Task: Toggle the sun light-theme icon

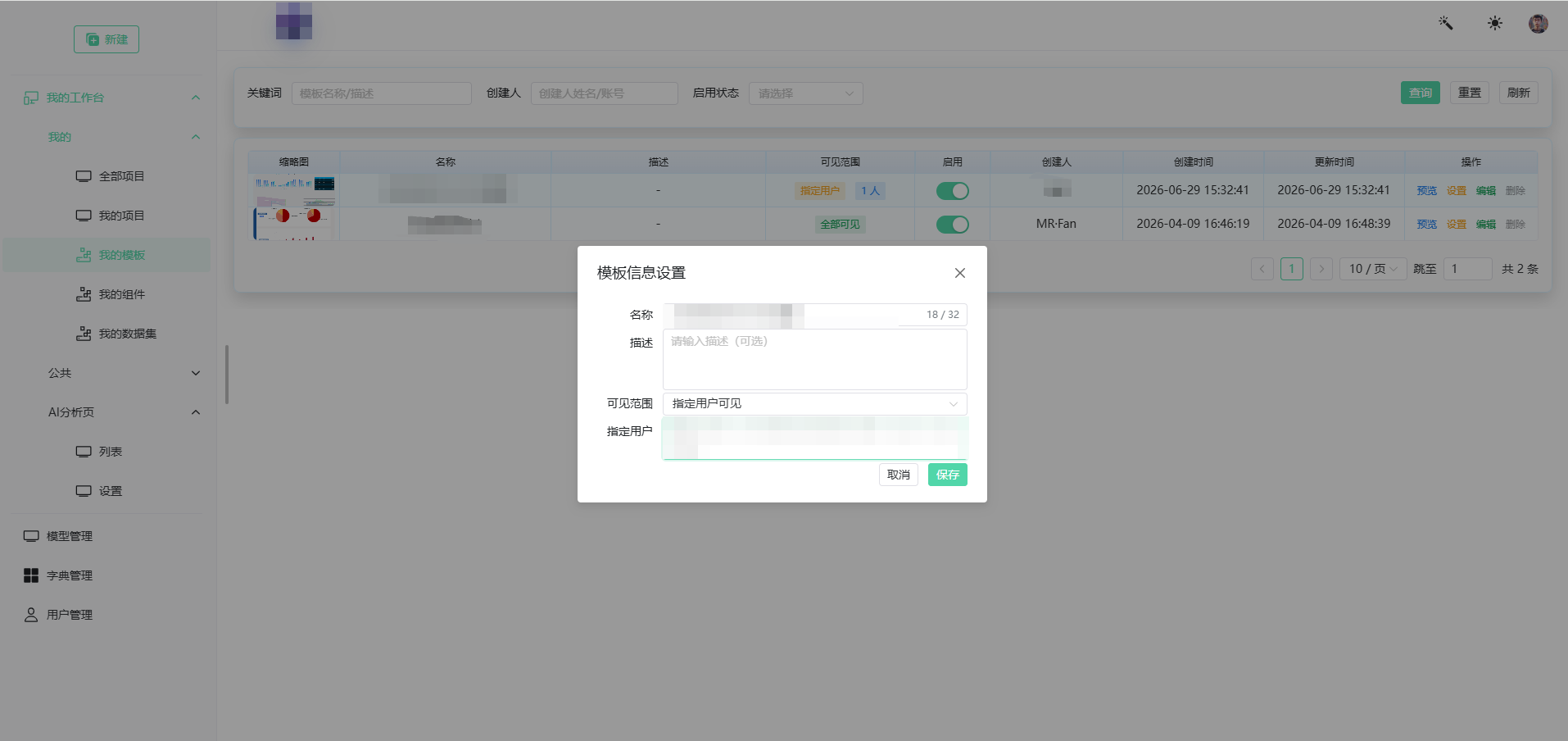Action: click(1495, 23)
